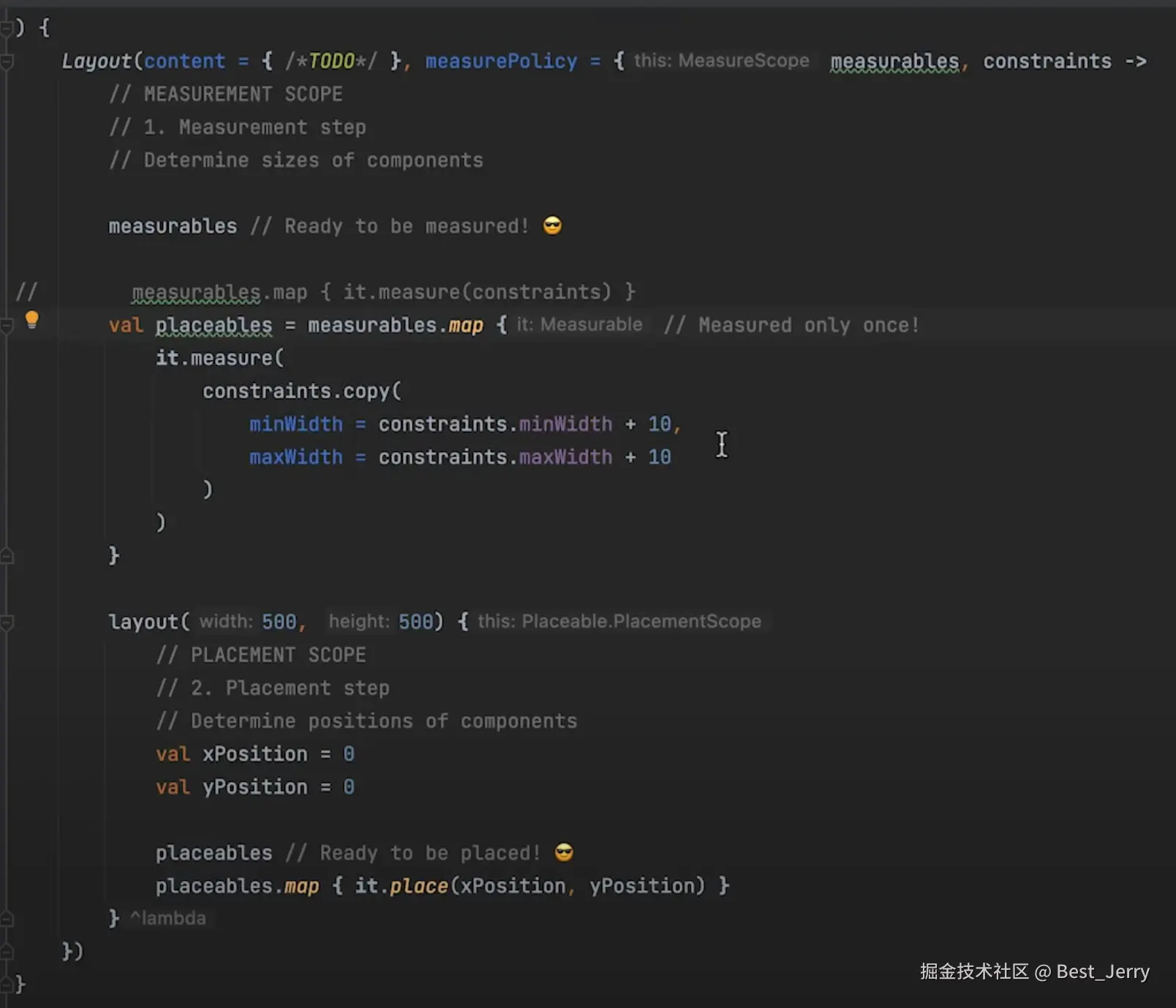Click the 'maxWidth' named argument on the left
Image resolution: width=1176 pixels, height=1008 pixels.
click(x=296, y=457)
